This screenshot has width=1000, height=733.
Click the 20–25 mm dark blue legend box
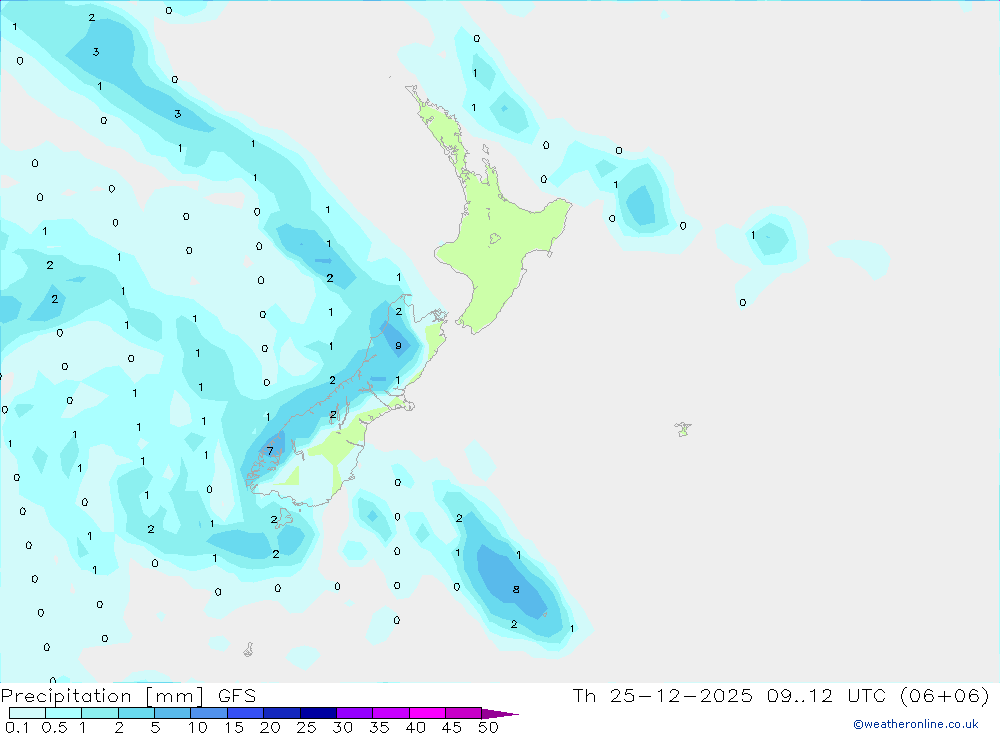pyautogui.click(x=282, y=713)
